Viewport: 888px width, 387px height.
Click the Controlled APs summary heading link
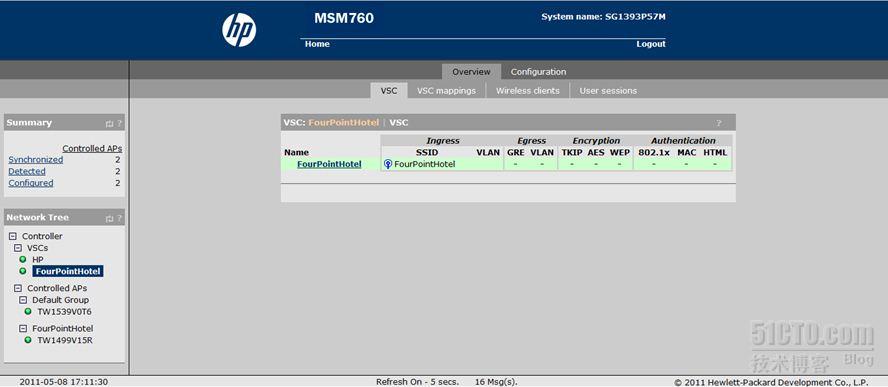92,148
